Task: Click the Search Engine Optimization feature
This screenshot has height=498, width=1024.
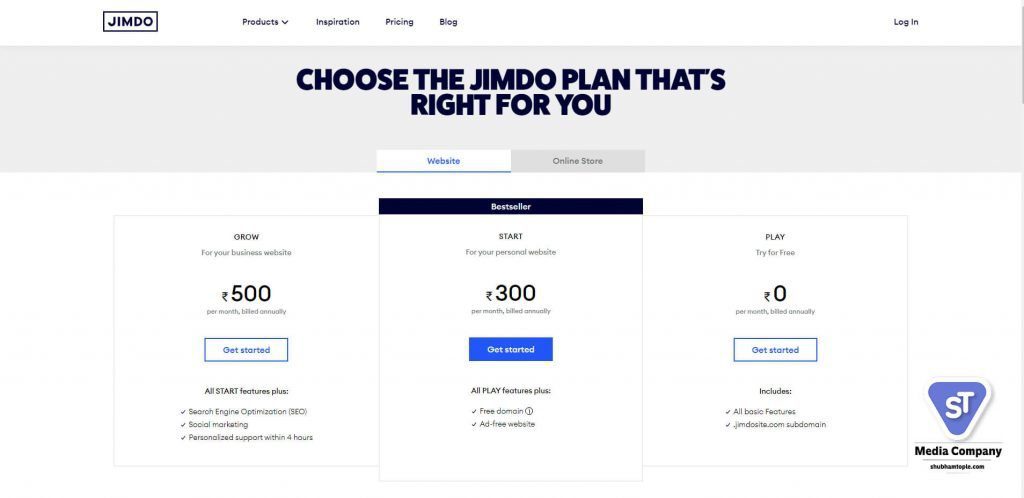Action: click(x=248, y=412)
